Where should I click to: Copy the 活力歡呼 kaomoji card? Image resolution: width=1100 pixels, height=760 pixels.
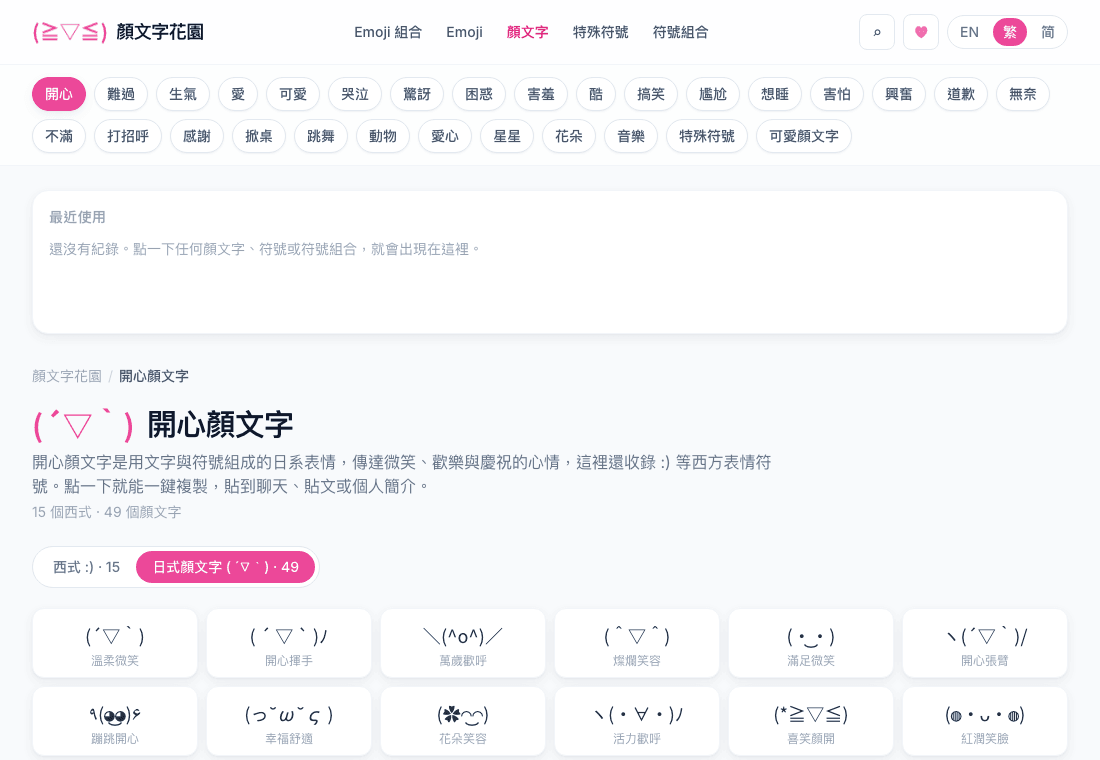(x=637, y=721)
